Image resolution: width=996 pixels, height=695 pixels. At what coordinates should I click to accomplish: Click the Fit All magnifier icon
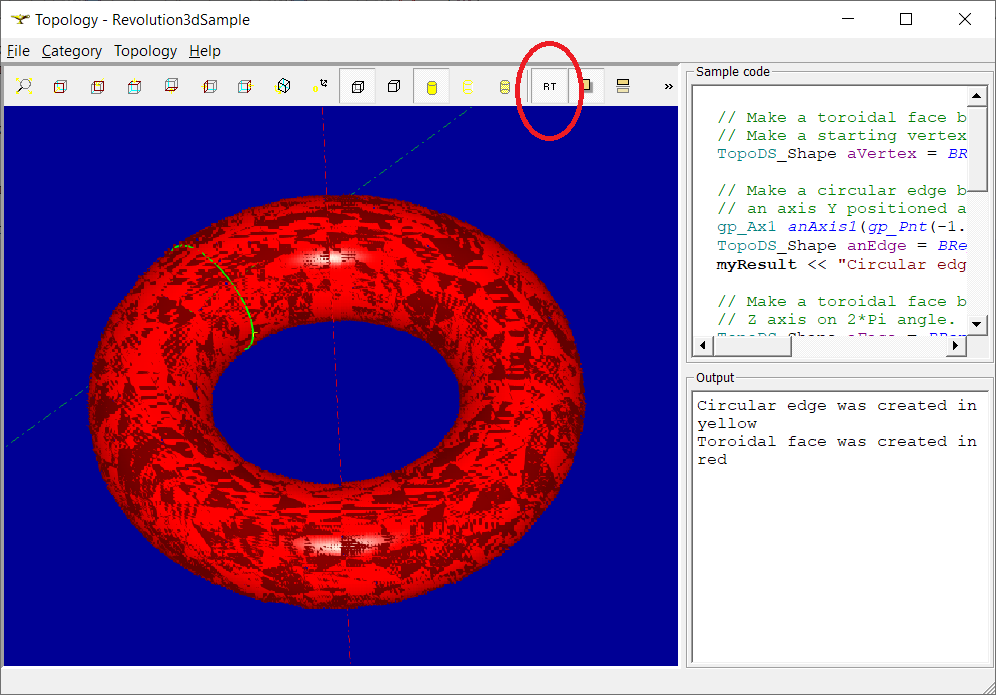point(23,87)
